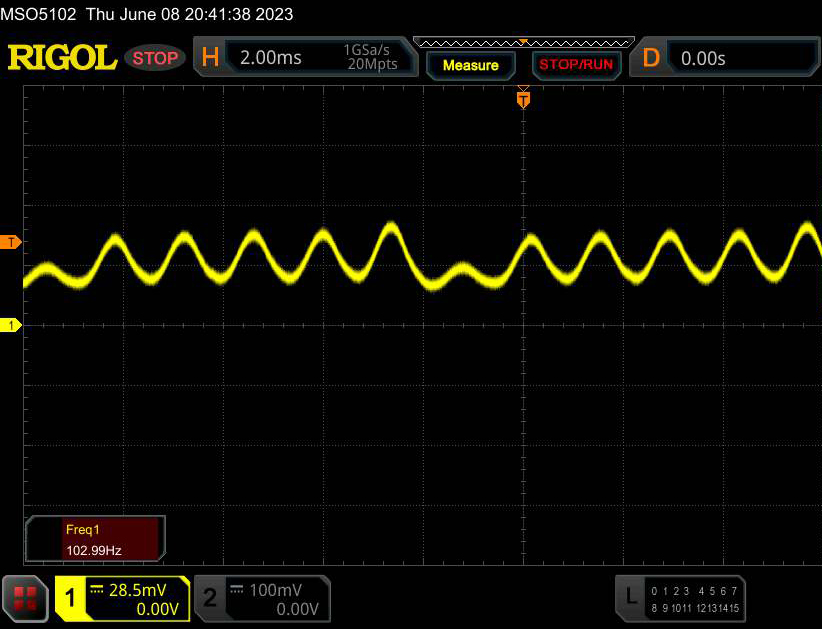Click the waveform memory position bar

point(523,43)
